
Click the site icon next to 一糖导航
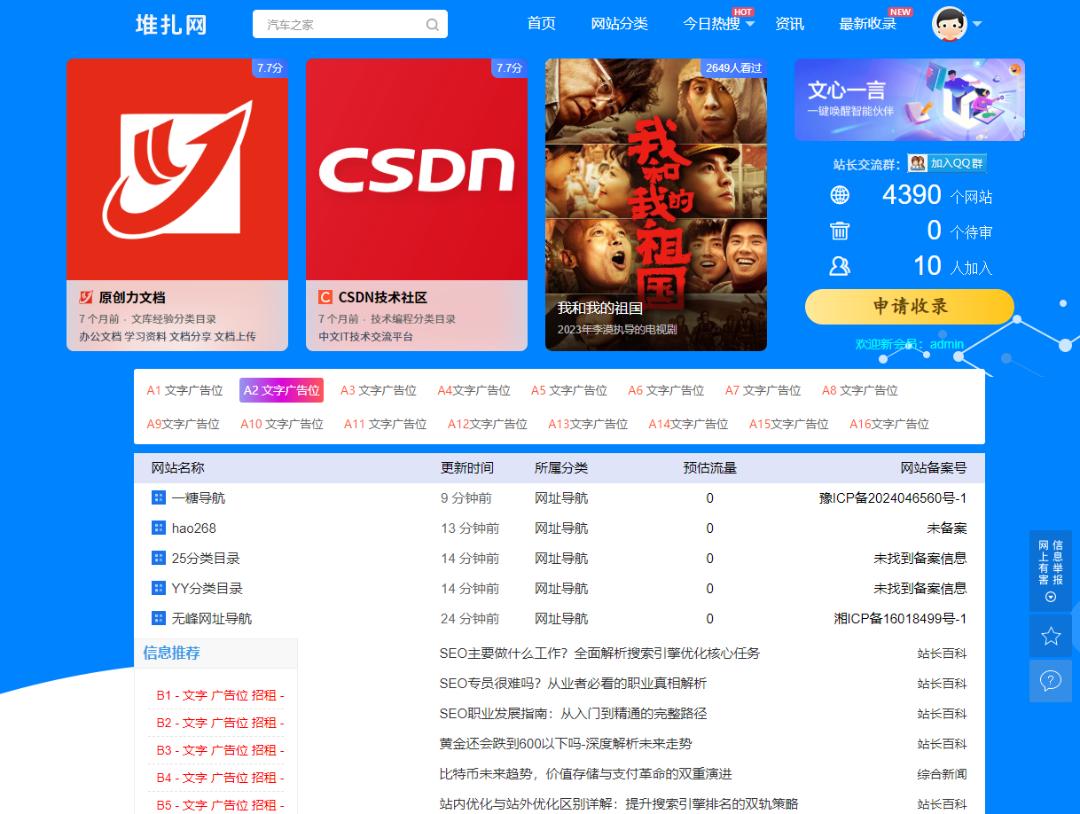point(158,497)
